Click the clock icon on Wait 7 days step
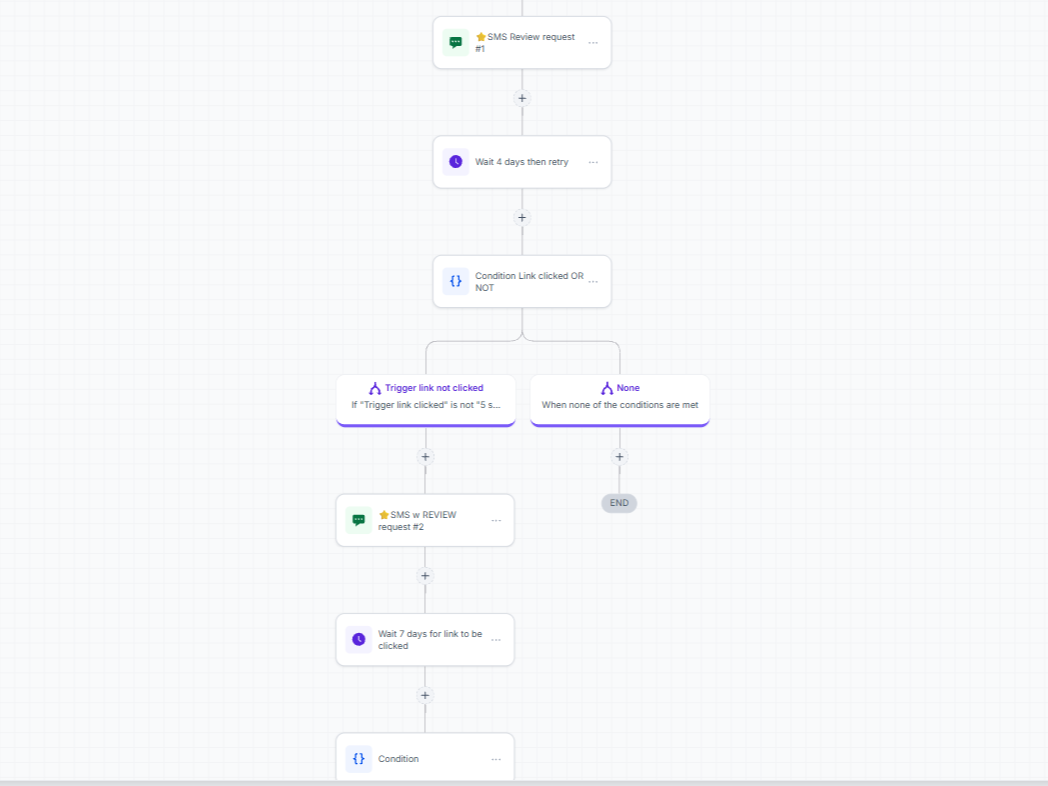 (x=358, y=640)
